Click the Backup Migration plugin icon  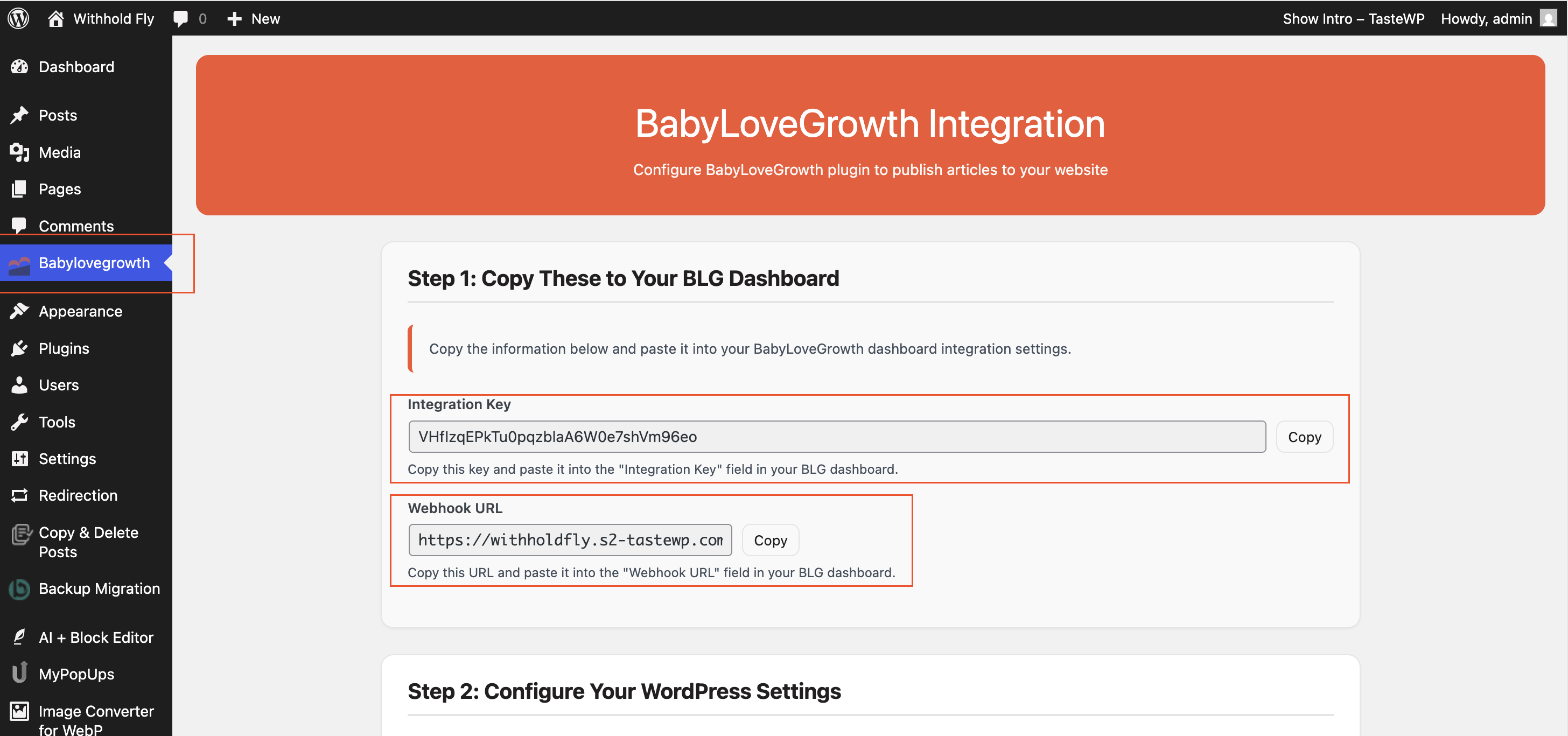(x=19, y=588)
